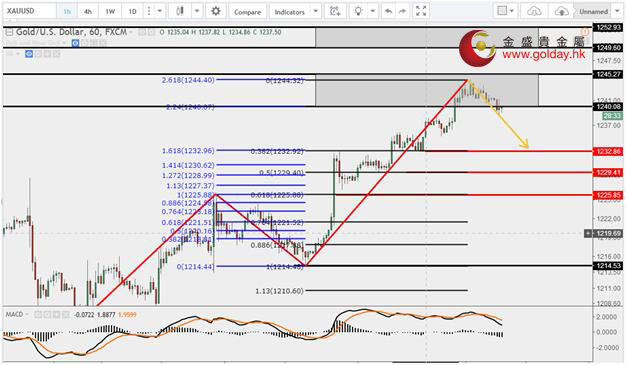627x365 pixels.
Task: Open the Indicators button
Action: pyautogui.click(x=290, y=12)
